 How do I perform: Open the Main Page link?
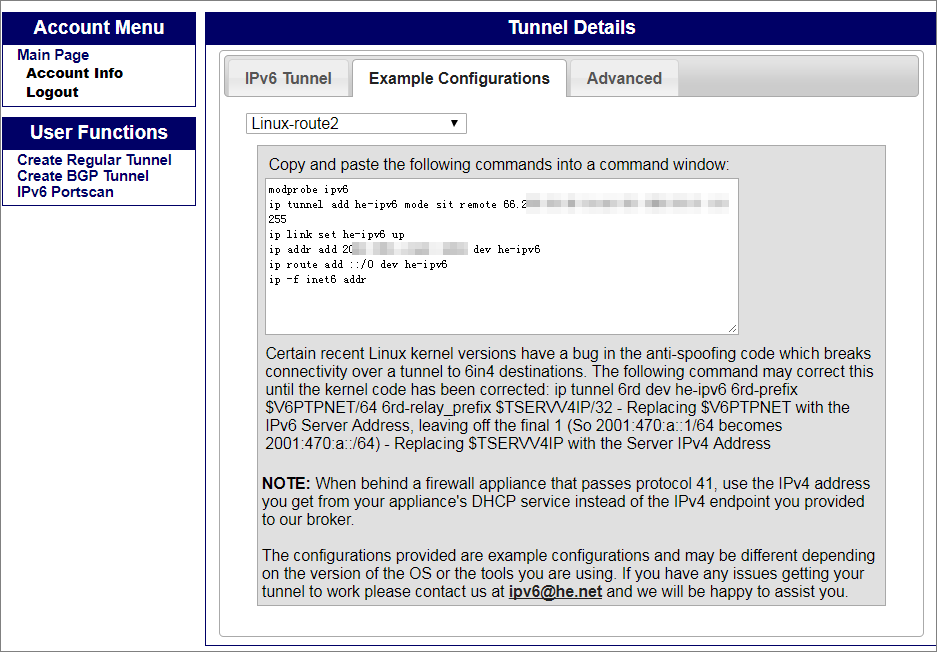coord(53,55)
